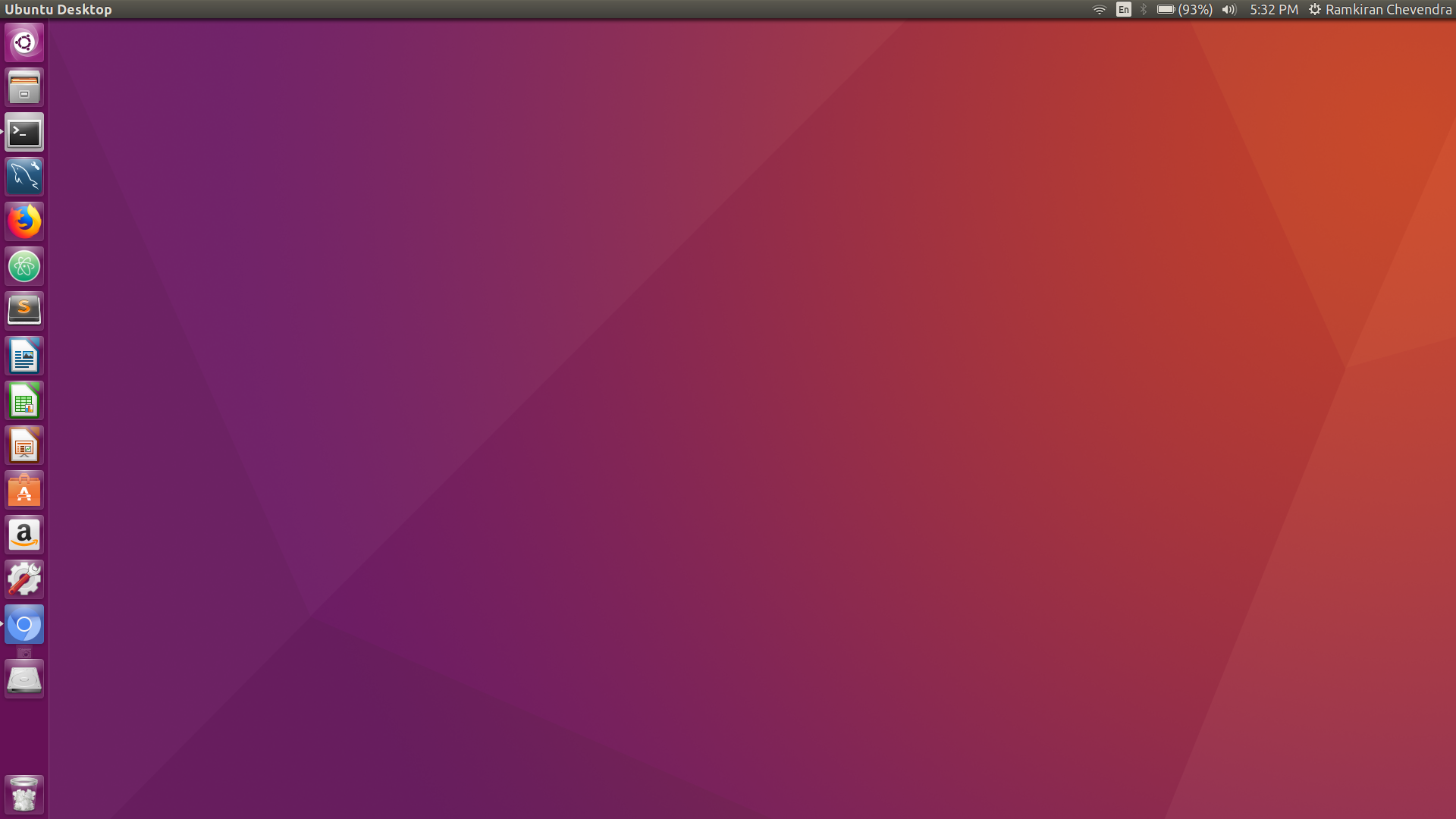Open the Ubuntu Dash search launcher

24,42
